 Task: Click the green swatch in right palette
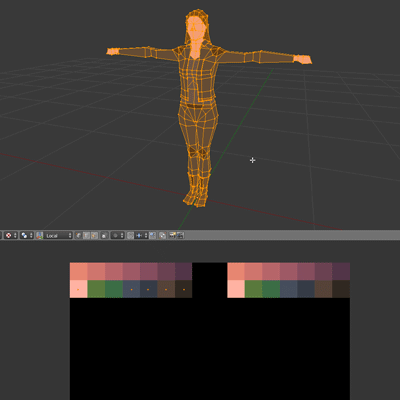tap(253, 289)
